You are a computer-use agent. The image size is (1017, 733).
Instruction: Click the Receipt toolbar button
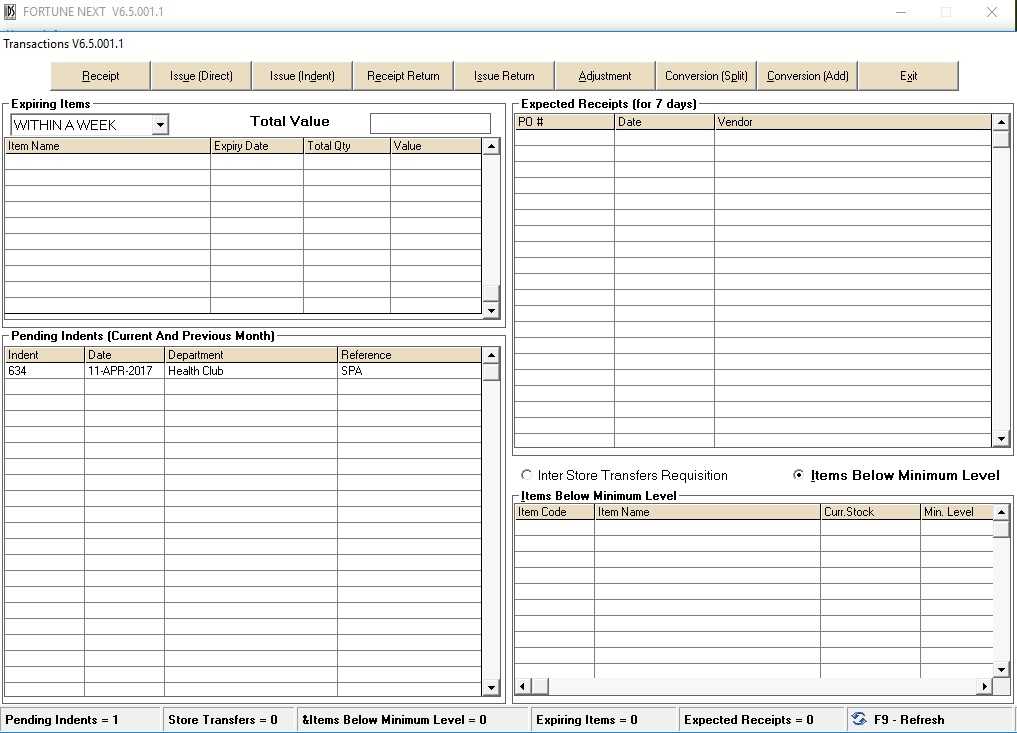pos(100,76)
